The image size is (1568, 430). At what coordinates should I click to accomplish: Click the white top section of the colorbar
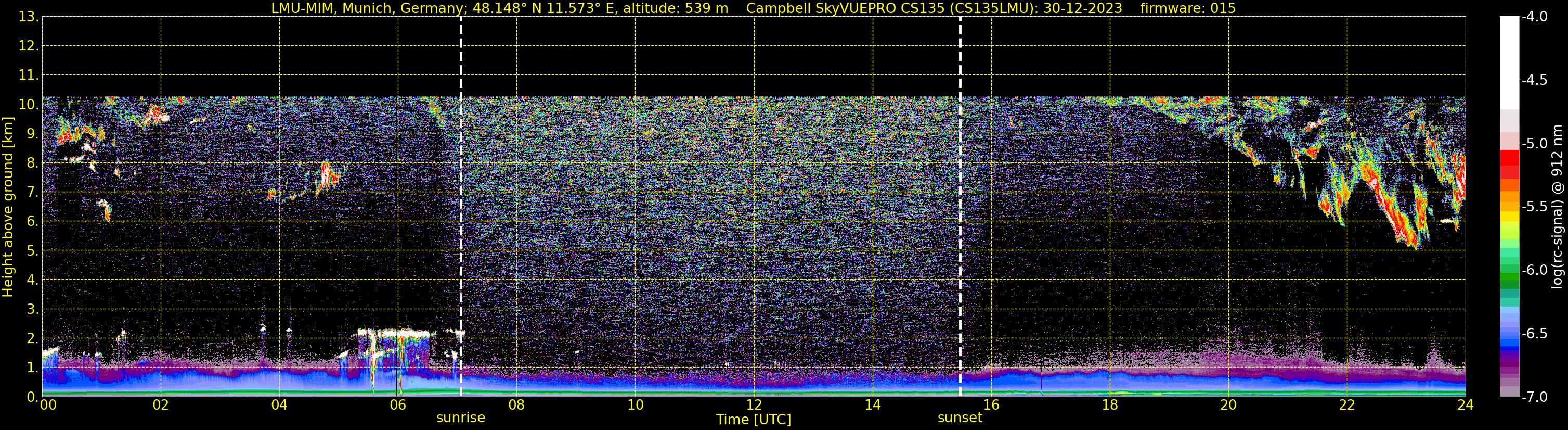[1510, 63]
